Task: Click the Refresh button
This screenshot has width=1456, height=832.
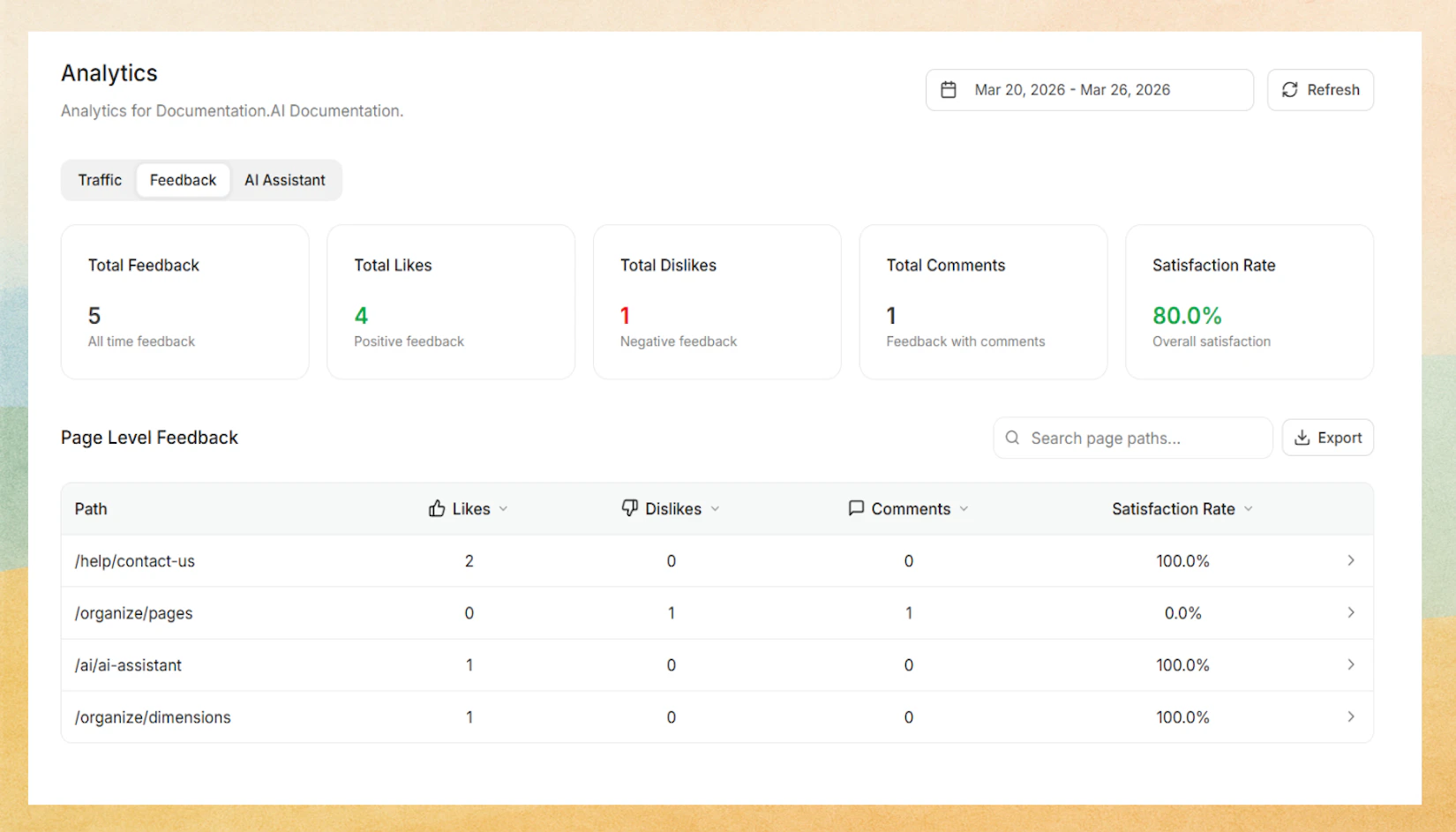Action: coord(1320,89)
